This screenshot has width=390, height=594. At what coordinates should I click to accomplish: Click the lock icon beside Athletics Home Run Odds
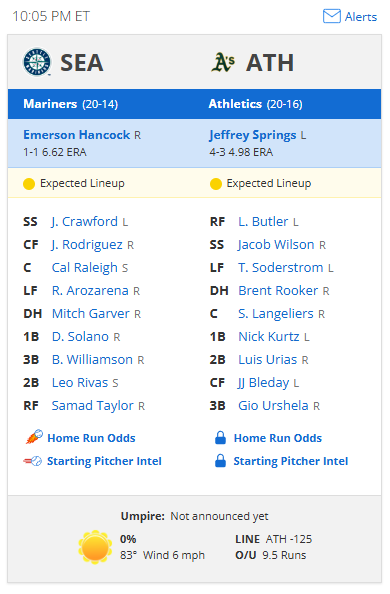coord(221,438)
